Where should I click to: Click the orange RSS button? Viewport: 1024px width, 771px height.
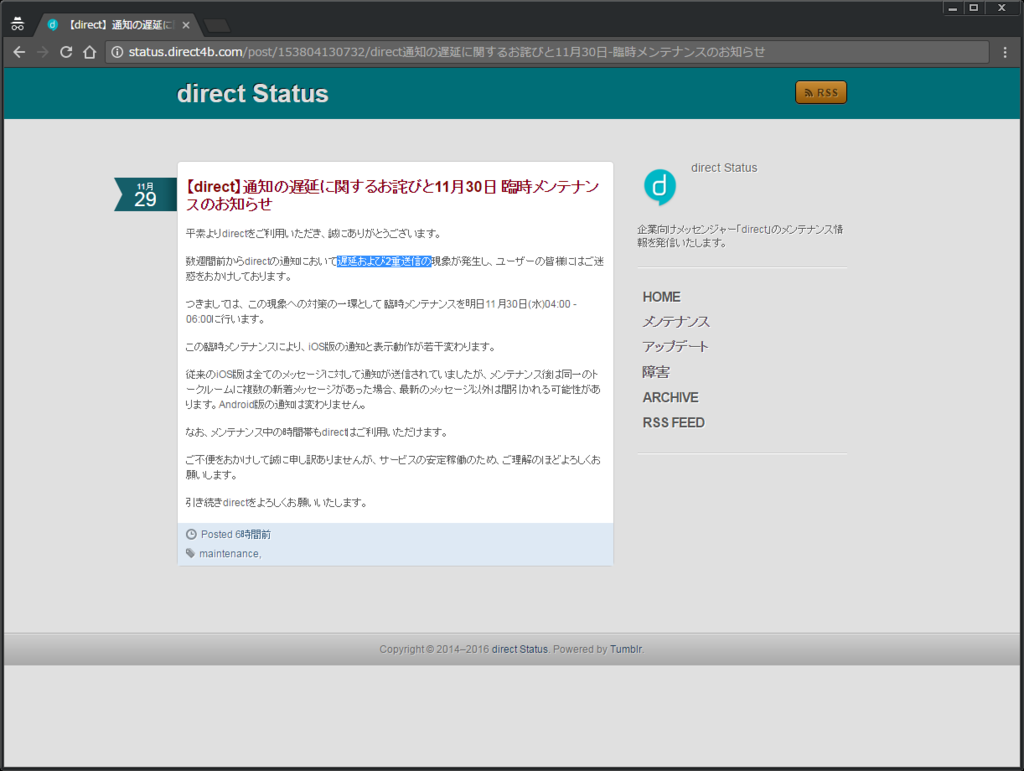821,93
